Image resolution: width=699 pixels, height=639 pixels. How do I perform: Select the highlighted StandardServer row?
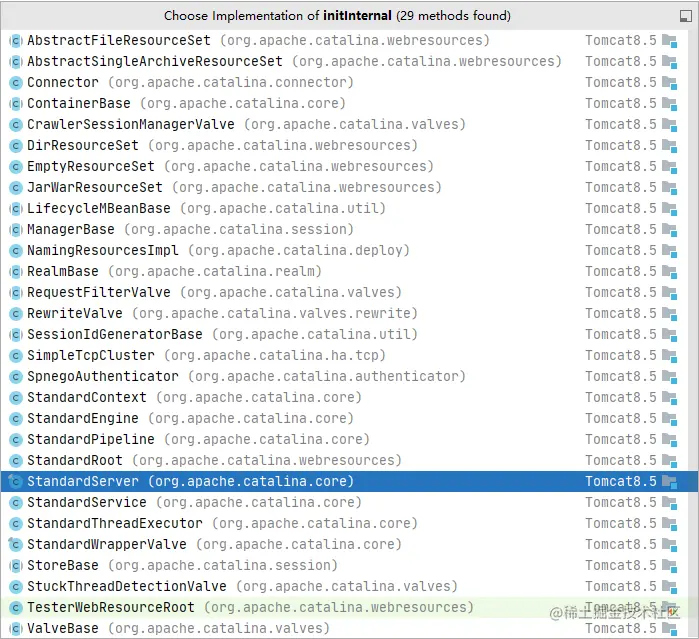pos(350,481)
